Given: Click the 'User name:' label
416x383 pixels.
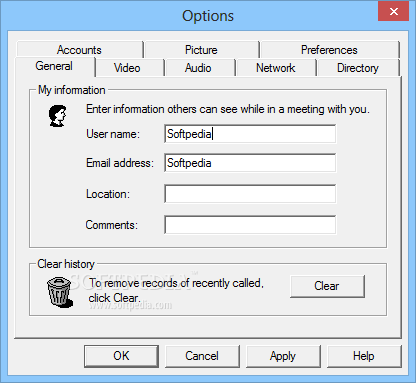Looking at the screenshot, I should [113, 134].
